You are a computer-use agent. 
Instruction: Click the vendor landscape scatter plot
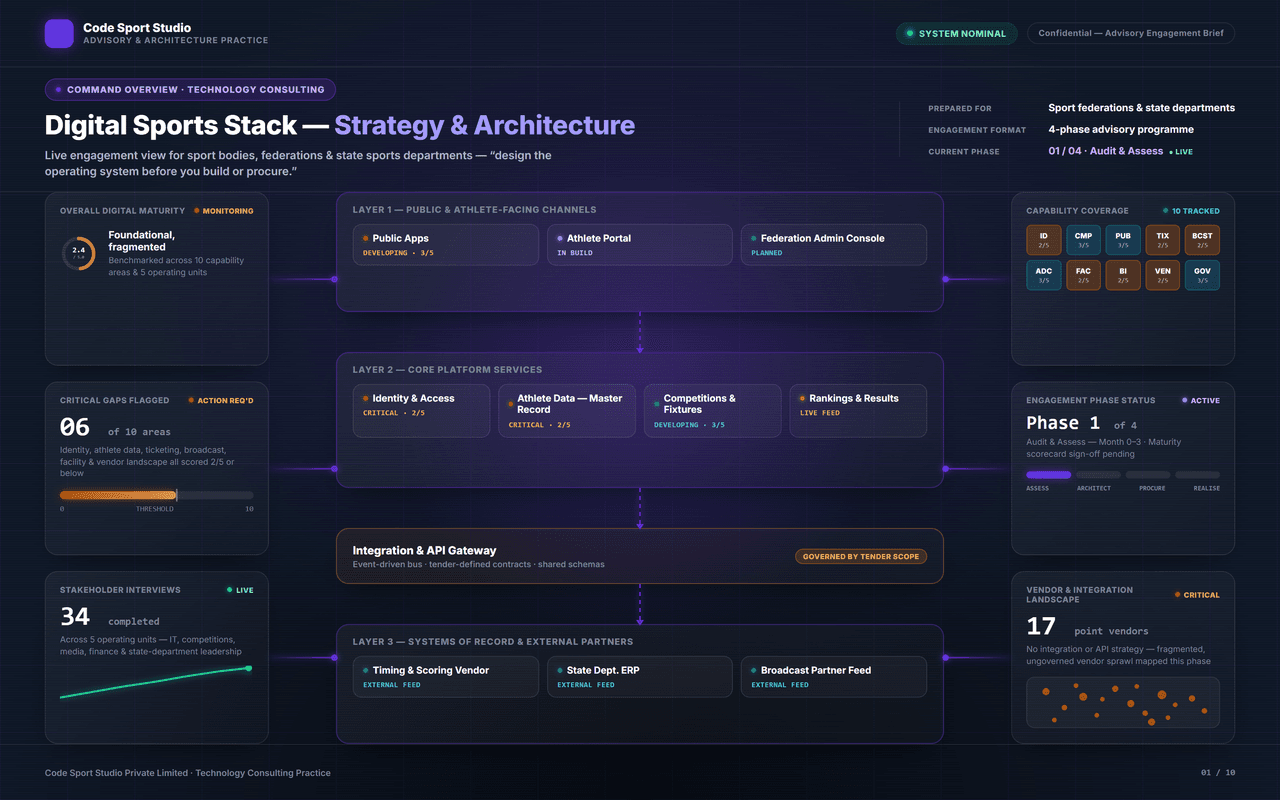(x=1123, y=702)
